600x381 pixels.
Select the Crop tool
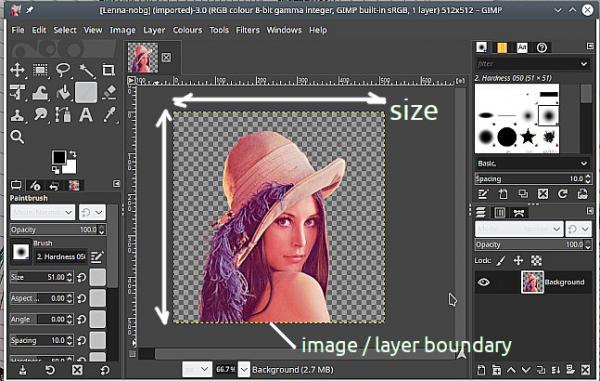click(x=109, y=70)
